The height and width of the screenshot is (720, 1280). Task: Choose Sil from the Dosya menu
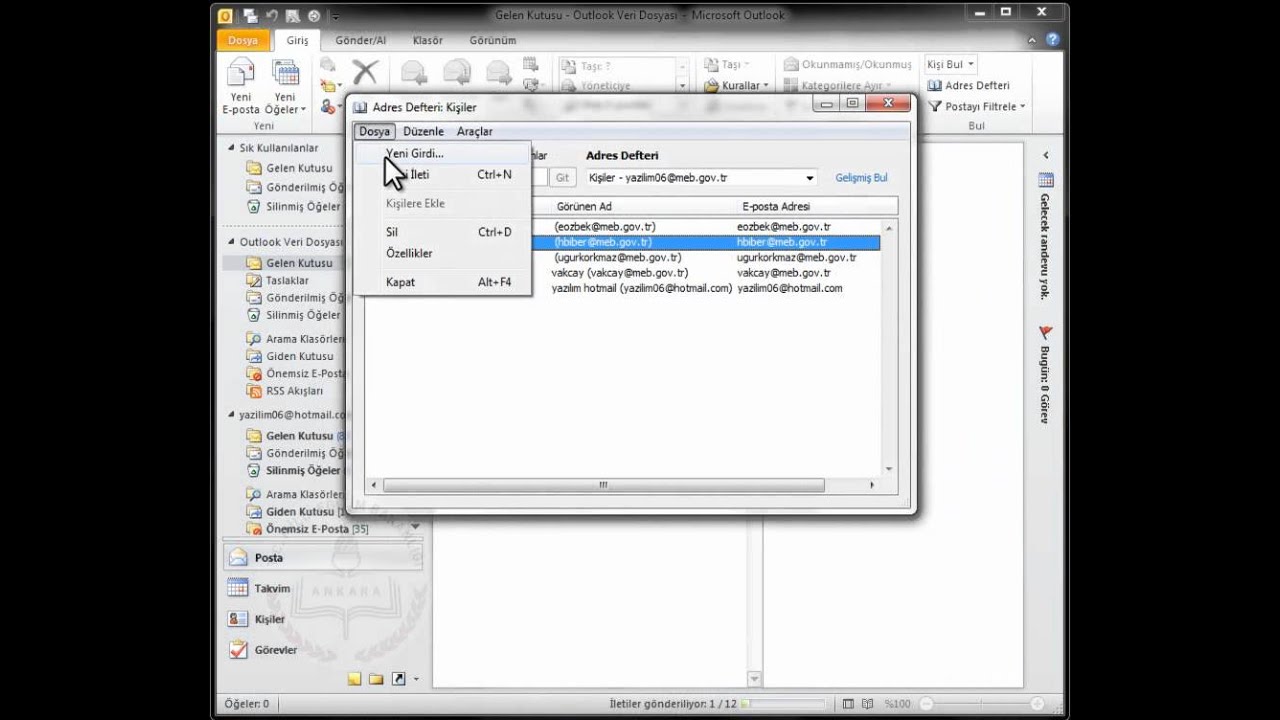point(443,232)
